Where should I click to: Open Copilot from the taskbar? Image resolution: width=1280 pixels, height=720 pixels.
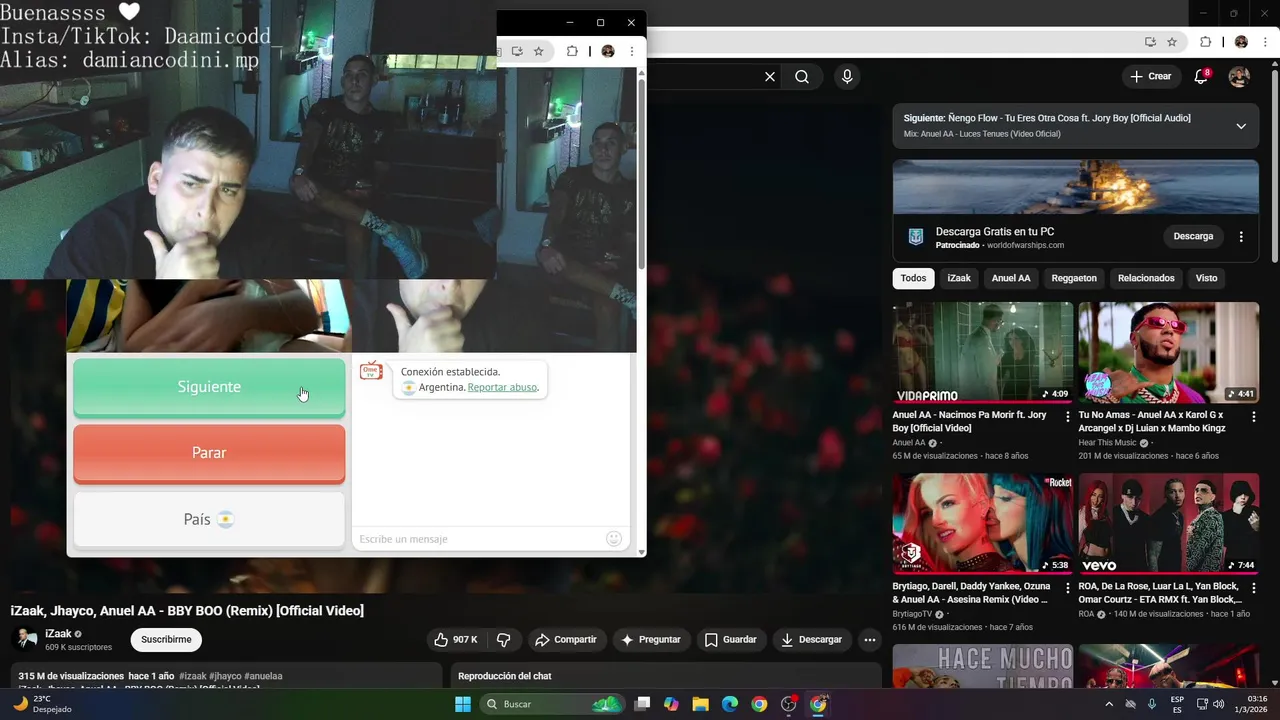click(671, 704)
